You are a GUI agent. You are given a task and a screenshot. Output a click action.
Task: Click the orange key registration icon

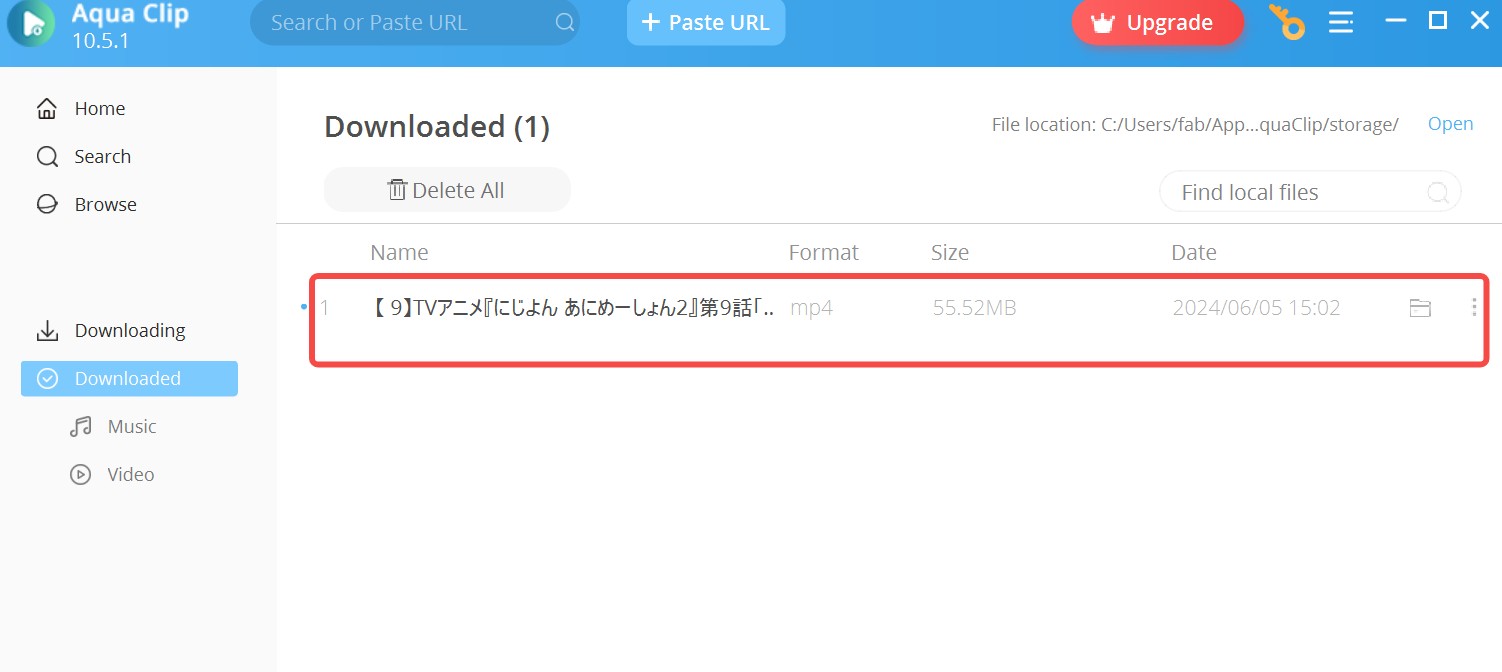click(x=1286, y=22)
